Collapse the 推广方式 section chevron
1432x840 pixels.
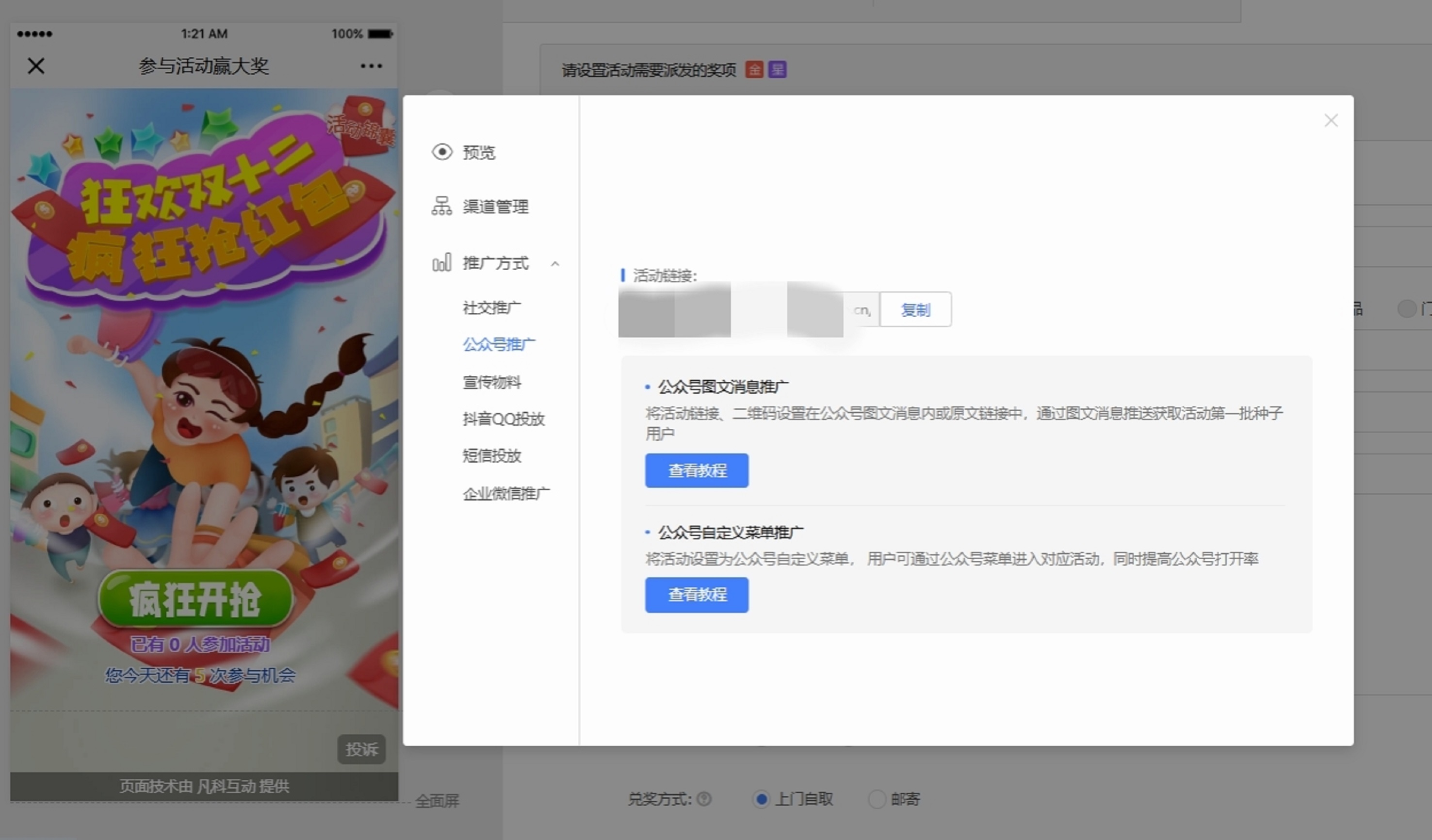tap(555, 263)
